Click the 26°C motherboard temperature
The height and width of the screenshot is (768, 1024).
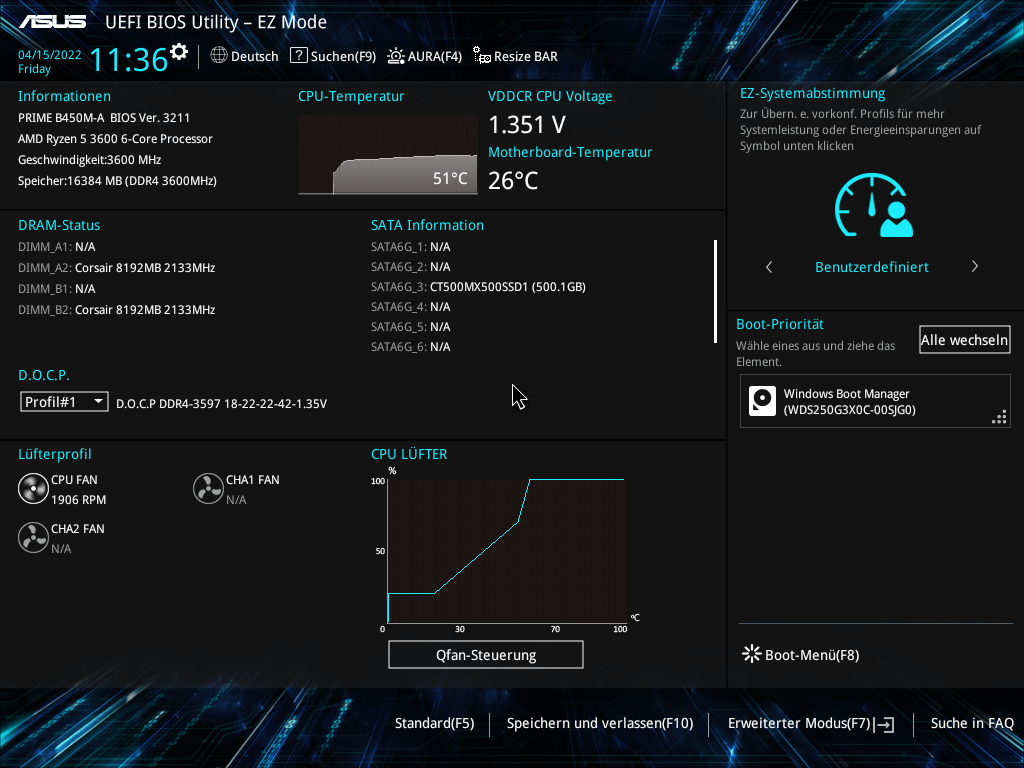pos(513,180)
